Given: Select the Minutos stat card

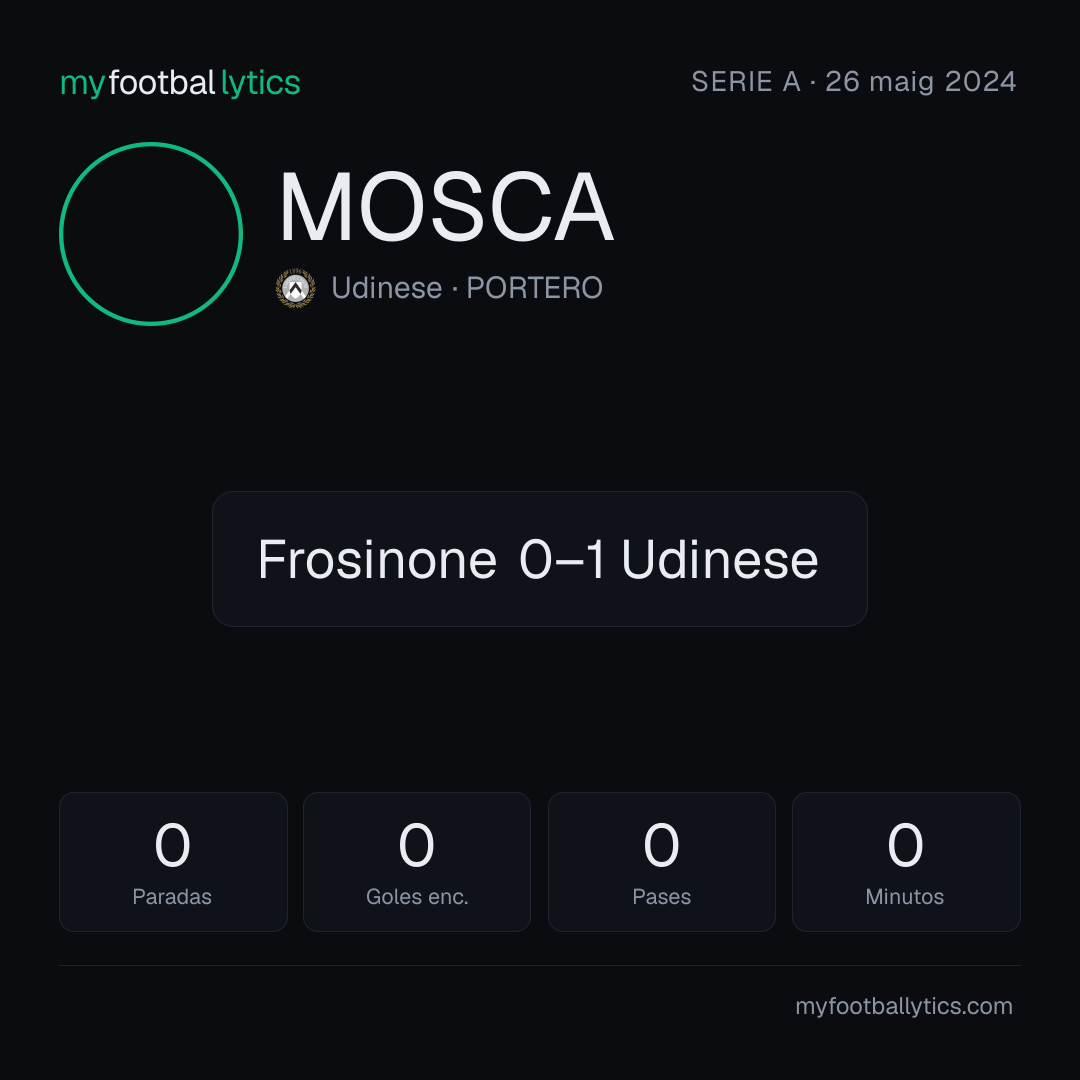Looking at the screenshot, I should [906, 862].
